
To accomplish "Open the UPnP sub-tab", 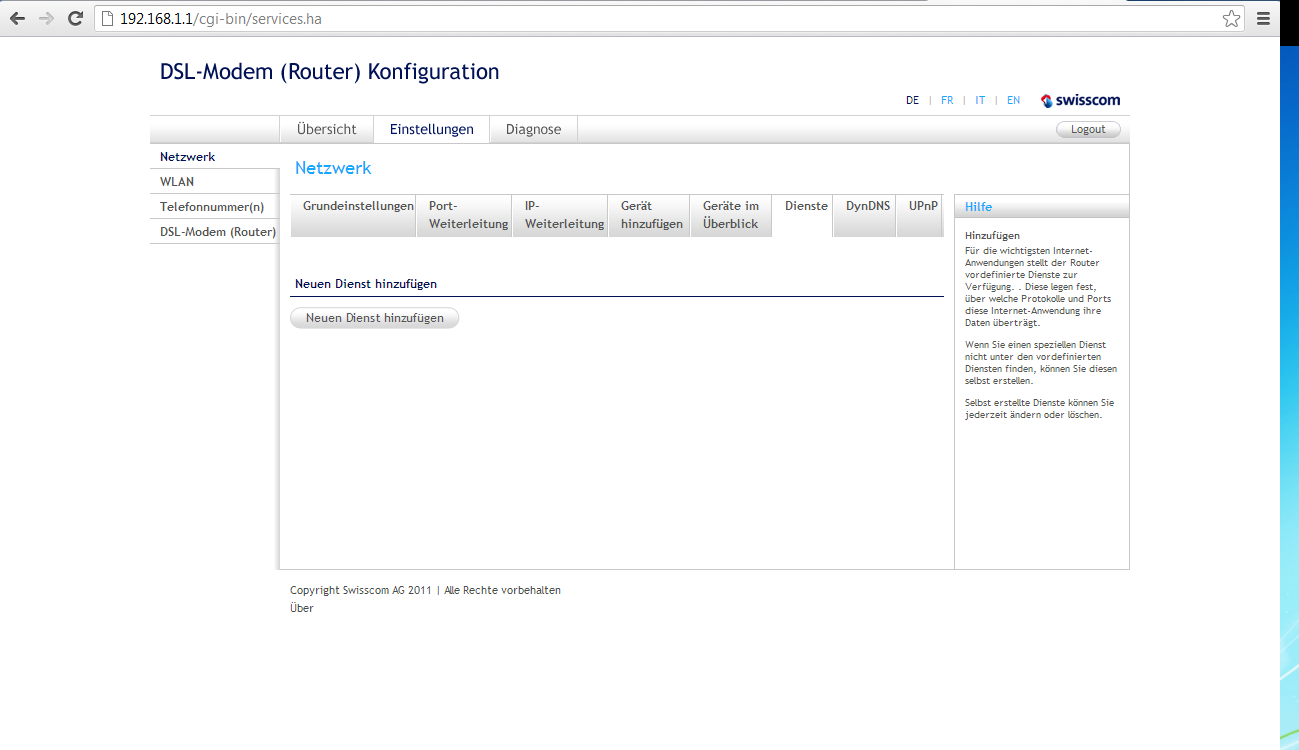I will coord(923,206).
